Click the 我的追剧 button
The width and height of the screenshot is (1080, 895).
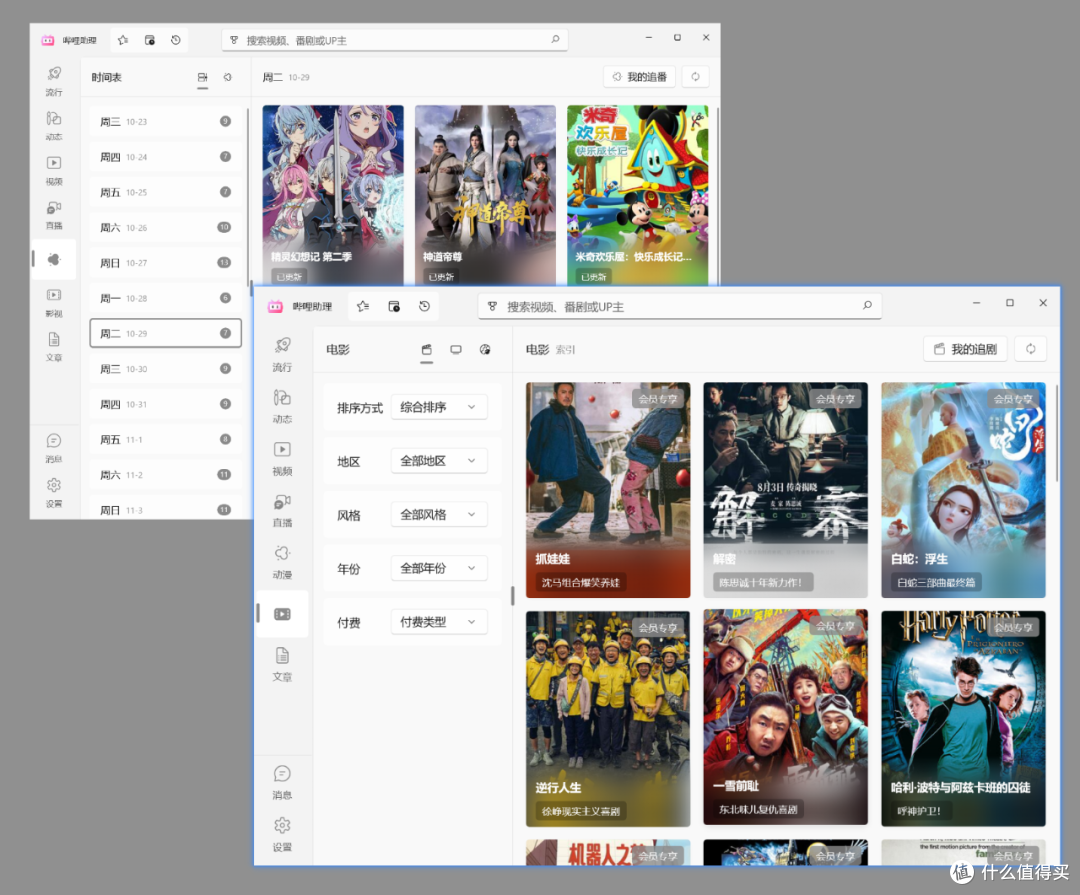[x=965, y=349]
